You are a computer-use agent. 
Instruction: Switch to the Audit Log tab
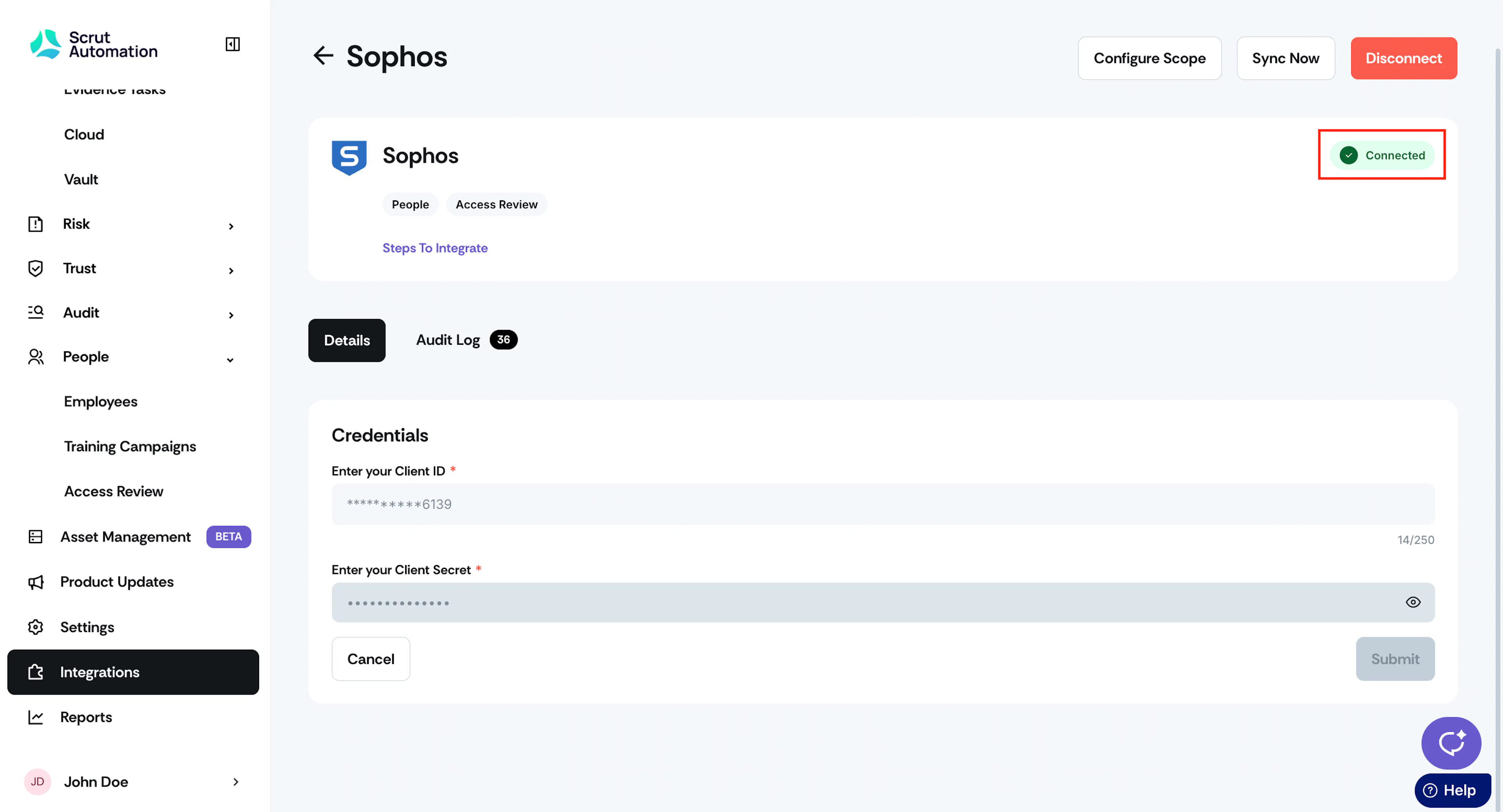[466, 340]
